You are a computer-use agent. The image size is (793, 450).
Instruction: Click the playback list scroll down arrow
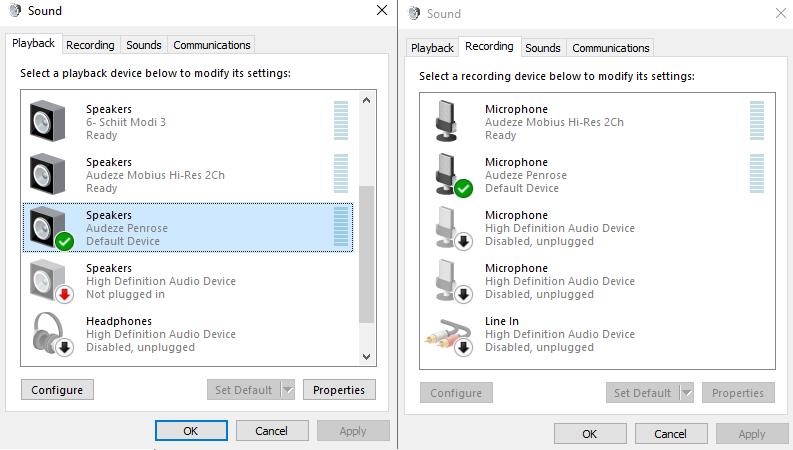[x=367, y=357]
